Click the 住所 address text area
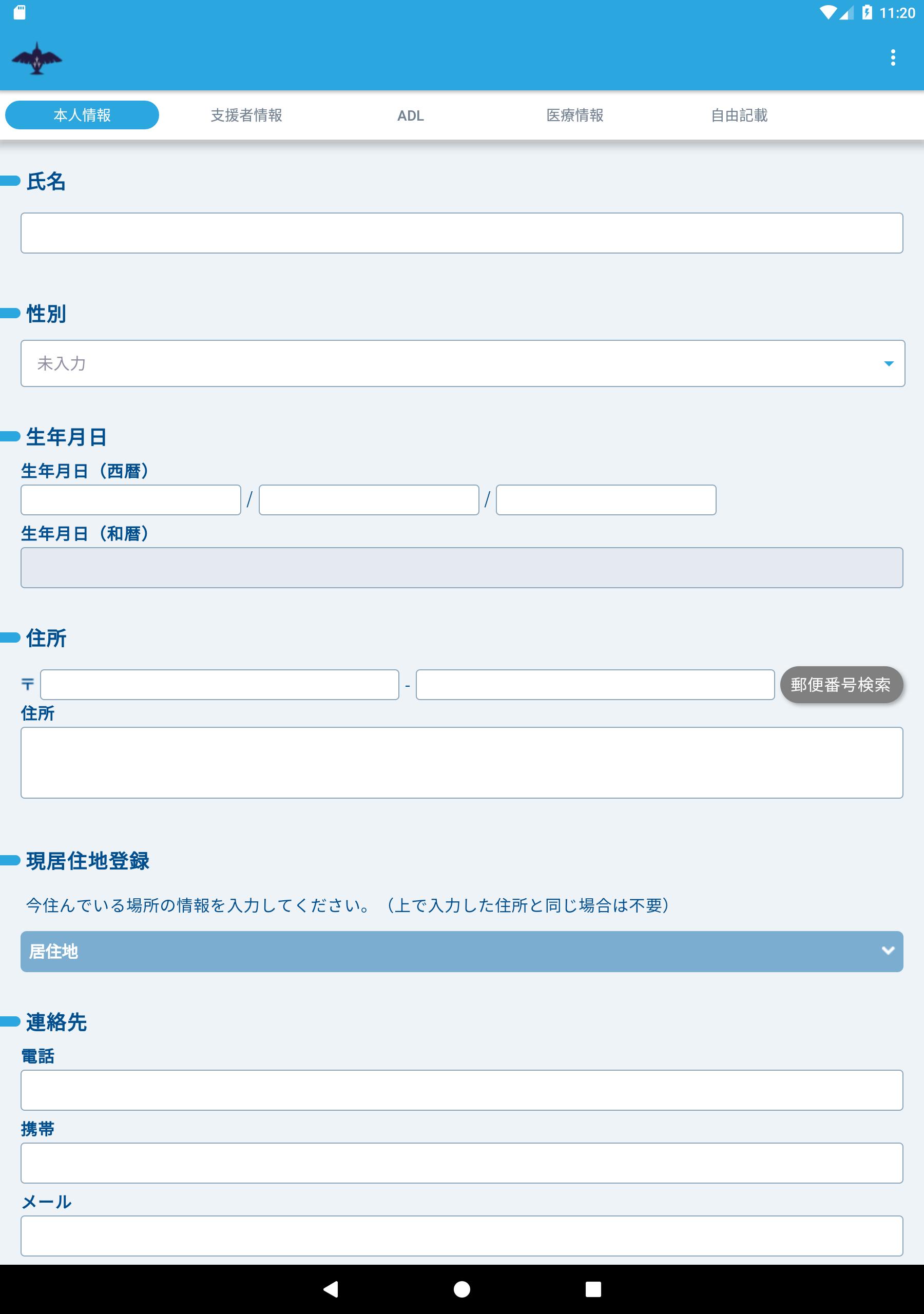Viewport: 924px width, 1314px height. click(462, 763)
